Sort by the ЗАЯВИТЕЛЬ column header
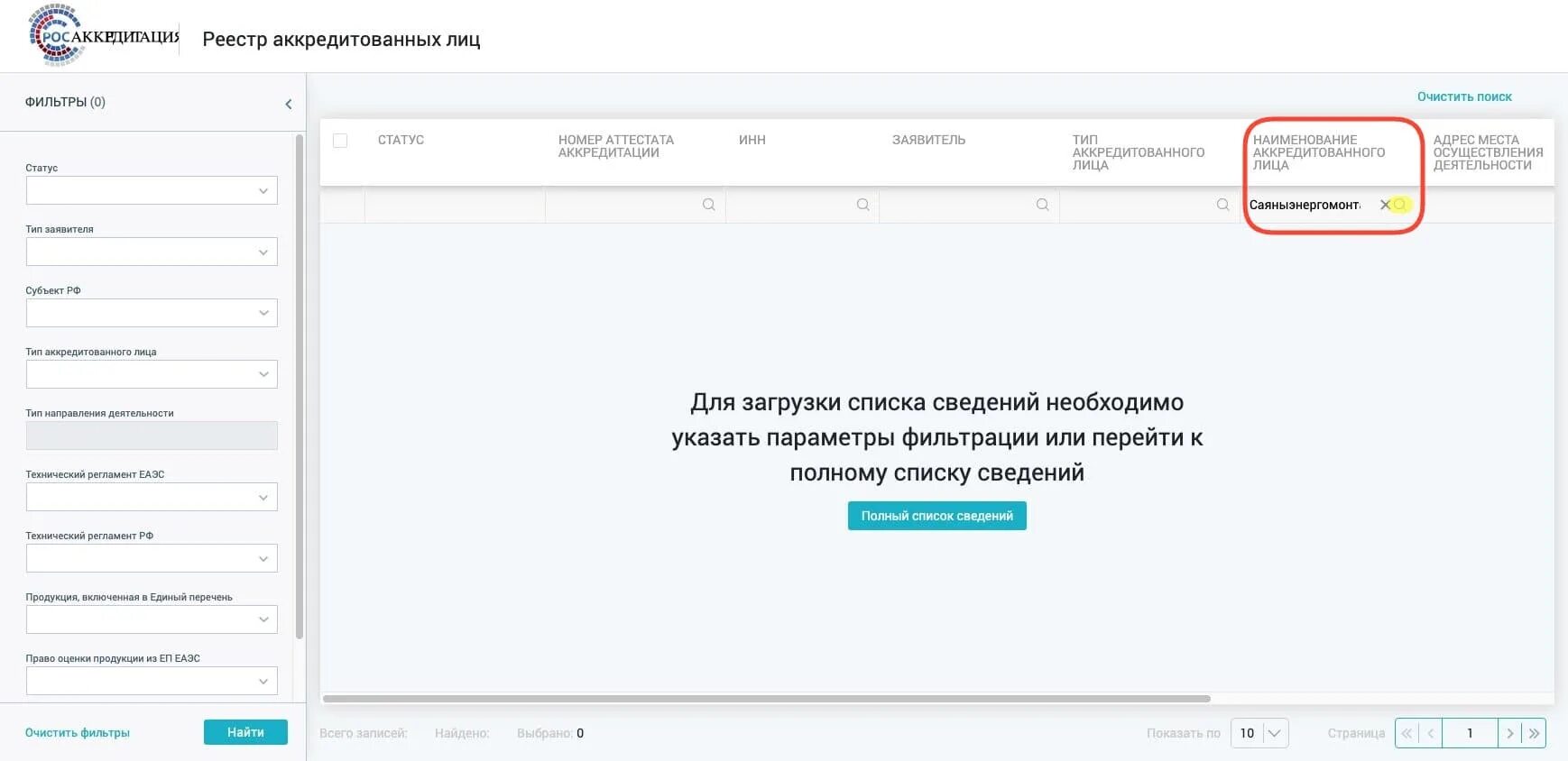 (x=928, y=140)
